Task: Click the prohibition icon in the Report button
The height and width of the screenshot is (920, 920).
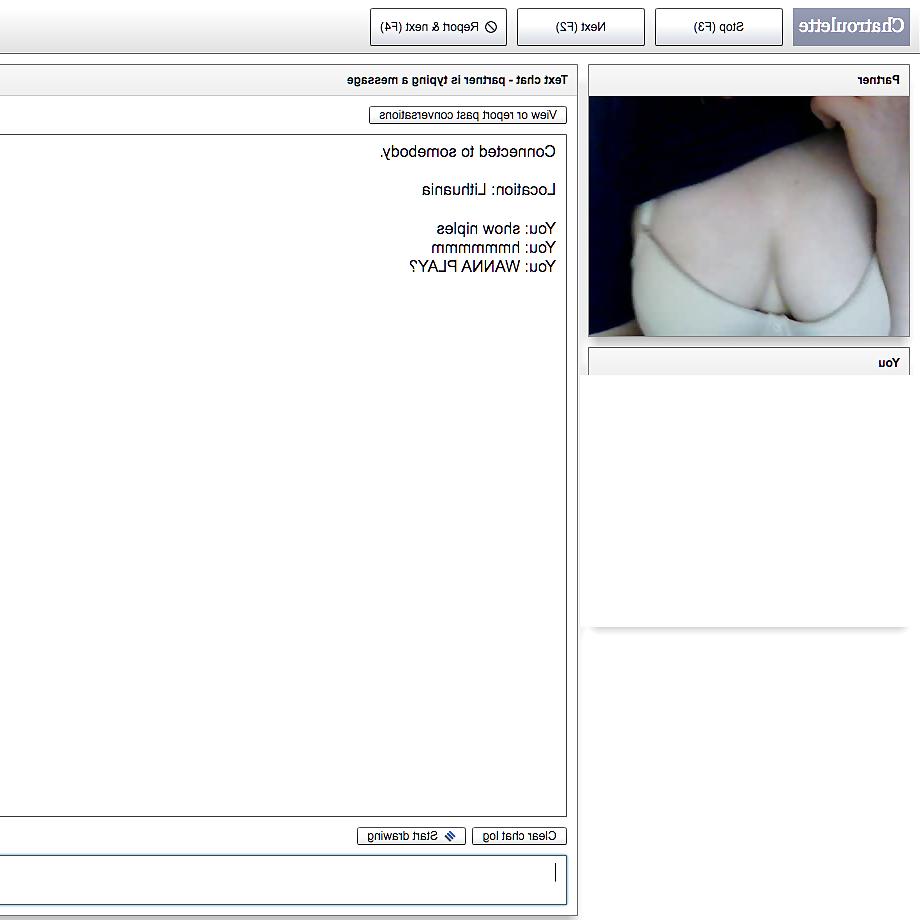Action: [x=491, y=27]
